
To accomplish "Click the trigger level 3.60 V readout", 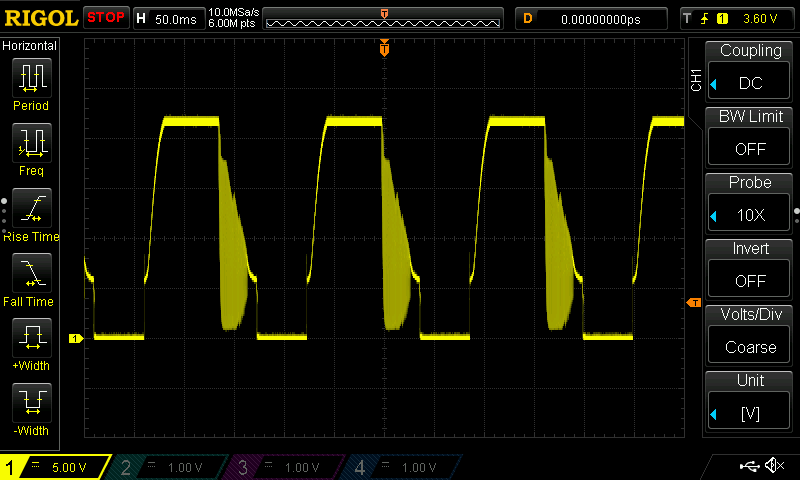I will (760, 19).
